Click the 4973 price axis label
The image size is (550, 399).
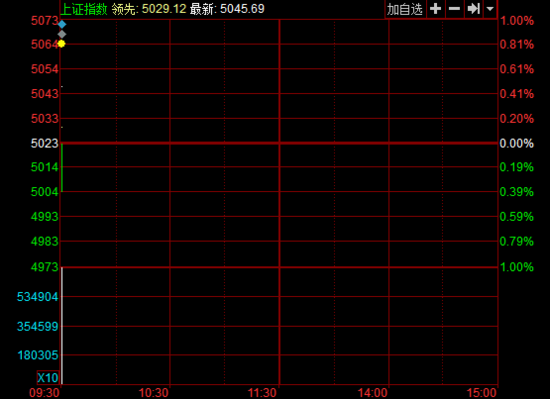tap(44, 267)
